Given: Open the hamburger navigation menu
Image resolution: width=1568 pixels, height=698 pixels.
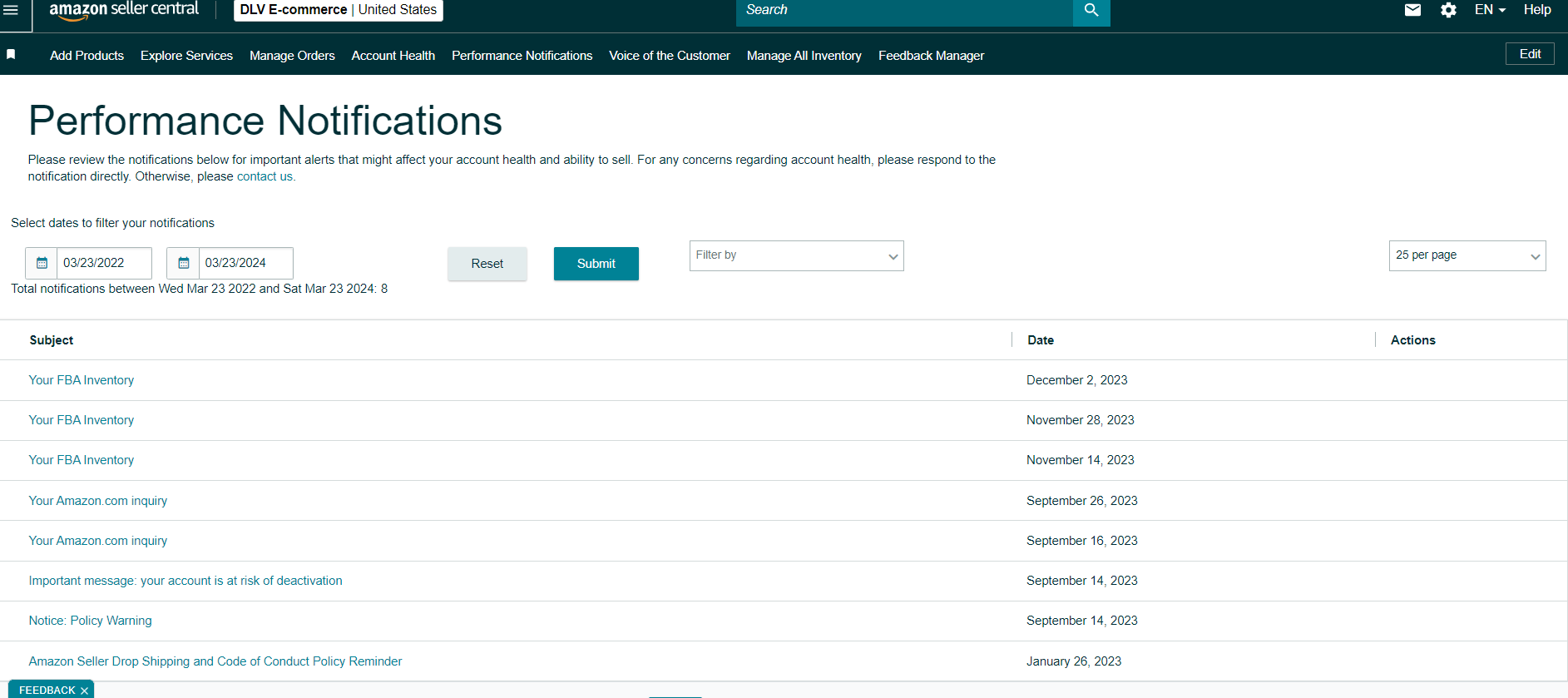Looking at the screenshot, I should coord(11,10).
